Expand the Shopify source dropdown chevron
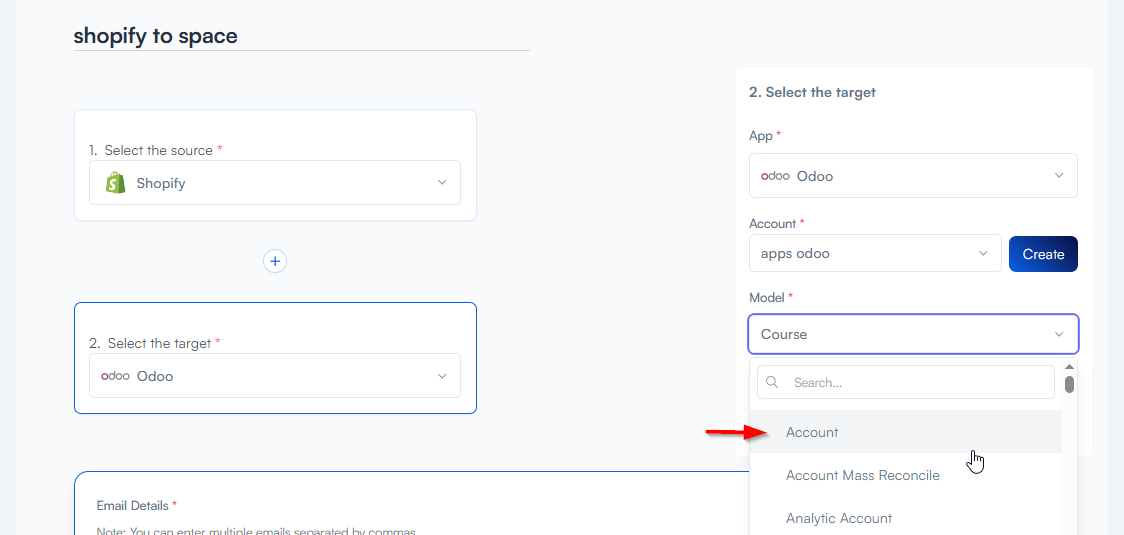The height and width of the screenshot is (535, 1124). 442,183
